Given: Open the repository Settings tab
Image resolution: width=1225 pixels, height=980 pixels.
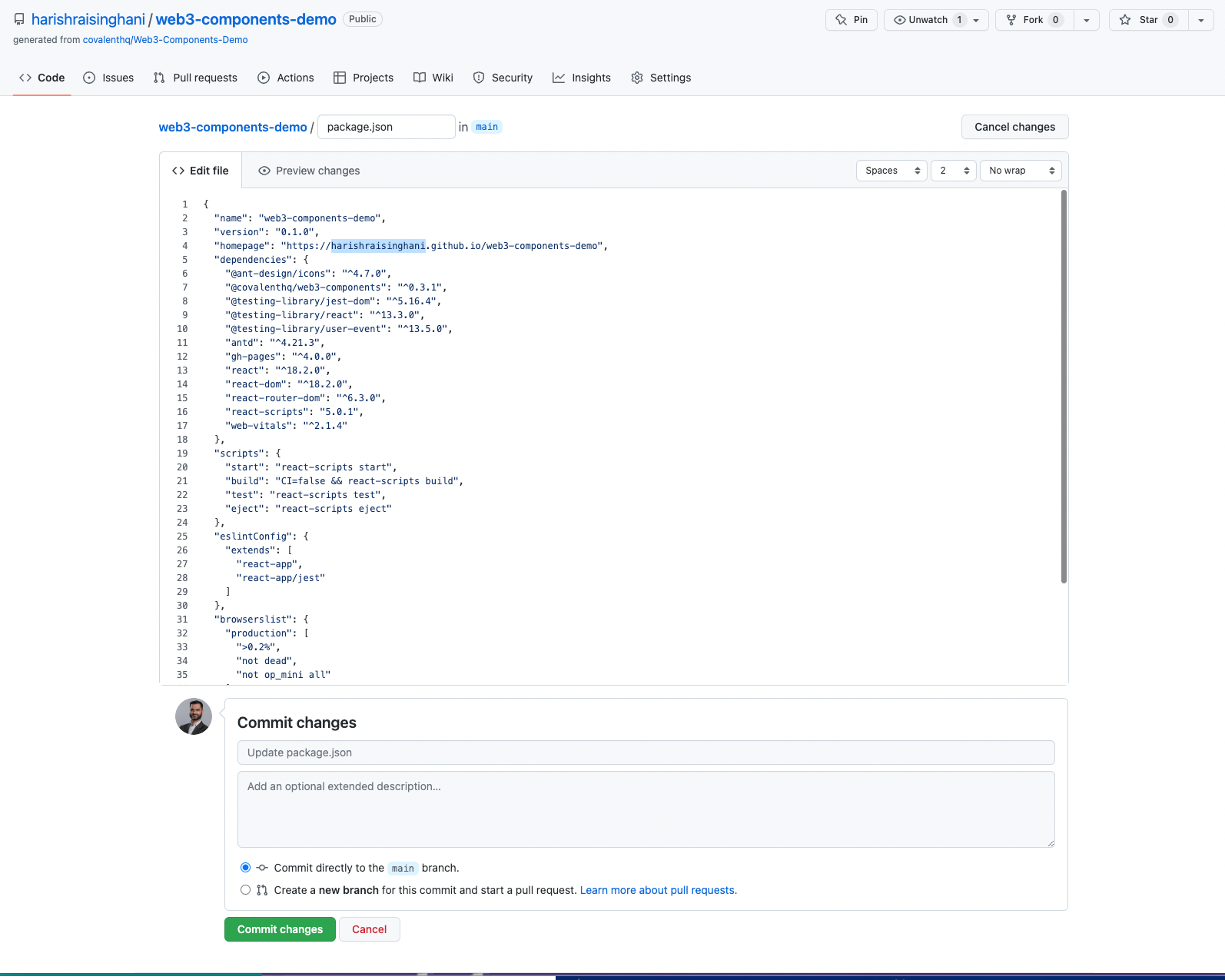Looking at the screenshot, I should click(661, 78).
